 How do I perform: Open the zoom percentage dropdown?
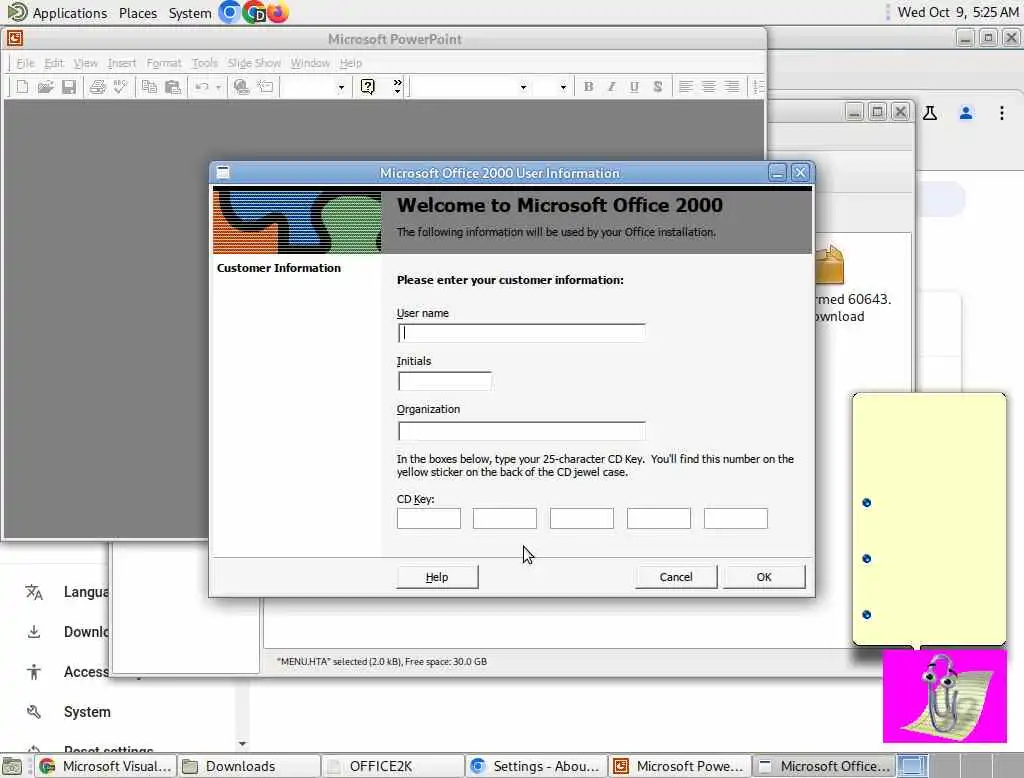coord(341,87)
